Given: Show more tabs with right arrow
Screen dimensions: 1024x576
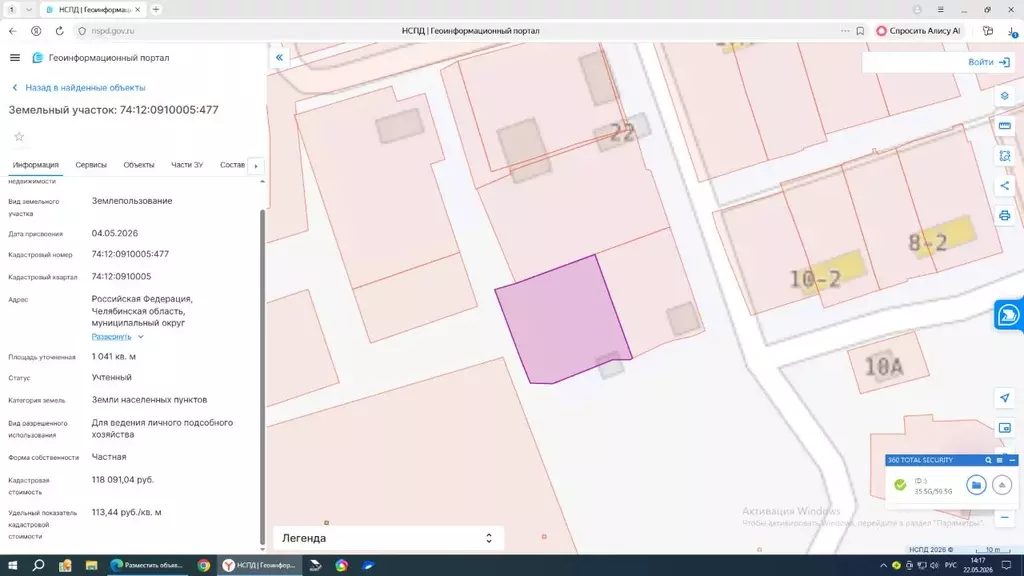Looking at the screenshot, I should 256,166.
